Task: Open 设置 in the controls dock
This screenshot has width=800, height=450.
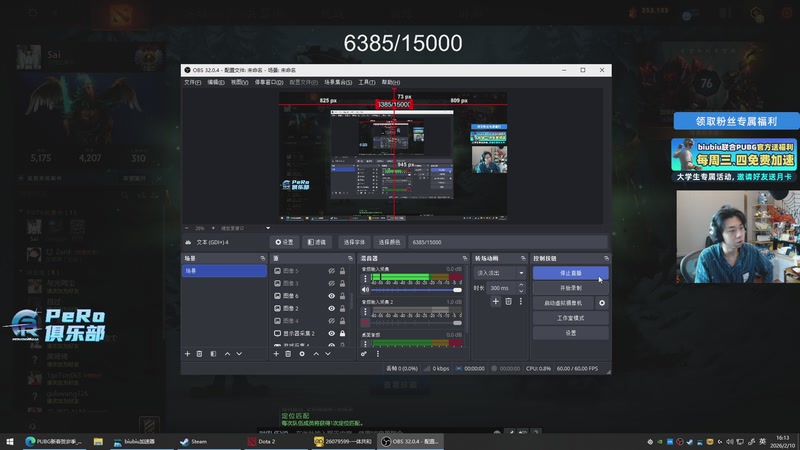Action: 570,333
